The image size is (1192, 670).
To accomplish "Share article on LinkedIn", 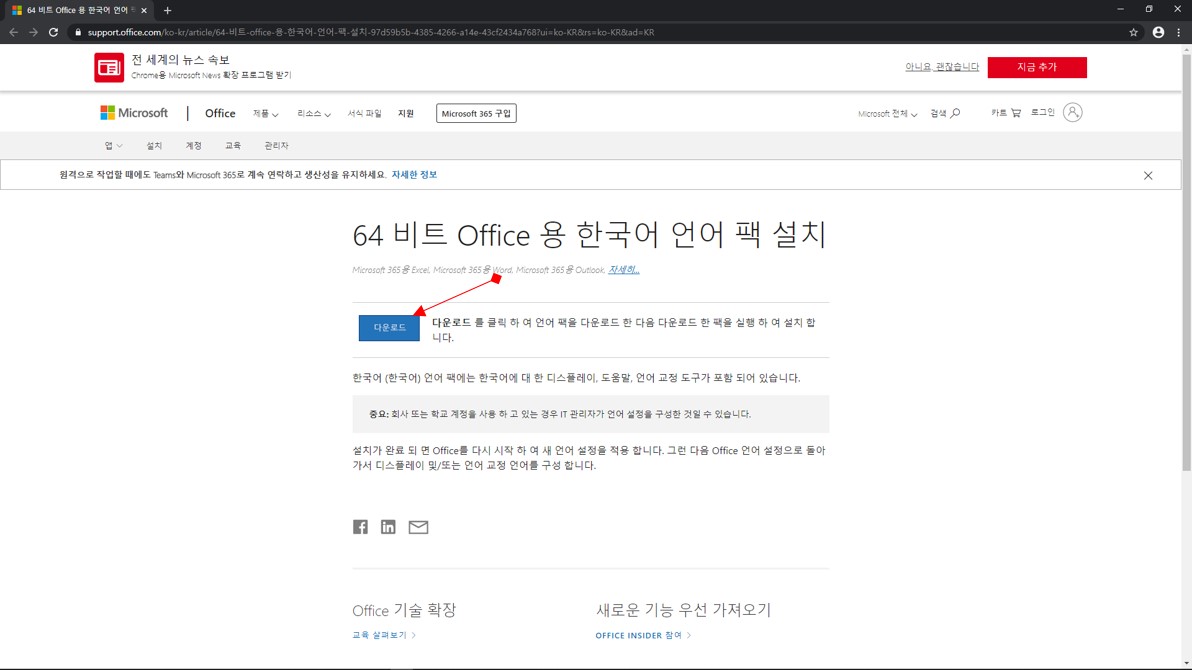I will tap(388, 527).
